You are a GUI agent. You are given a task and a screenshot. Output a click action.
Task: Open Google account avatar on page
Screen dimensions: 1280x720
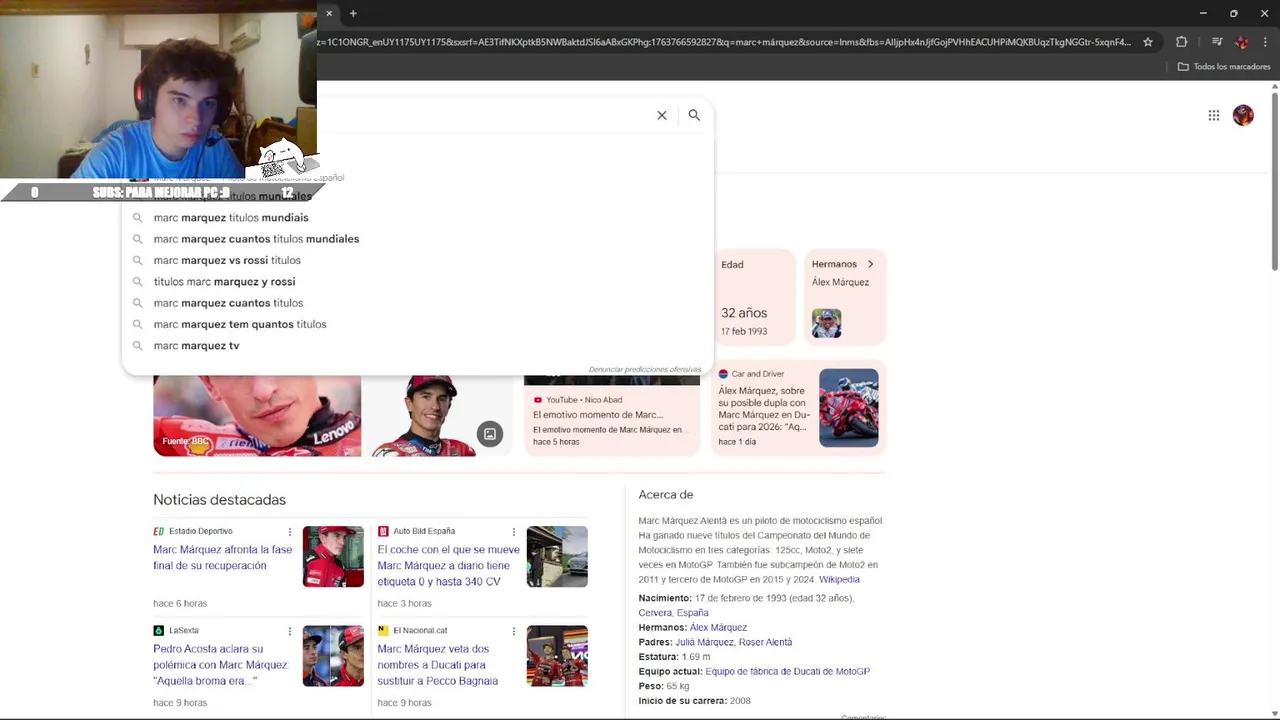point(1243,116)
